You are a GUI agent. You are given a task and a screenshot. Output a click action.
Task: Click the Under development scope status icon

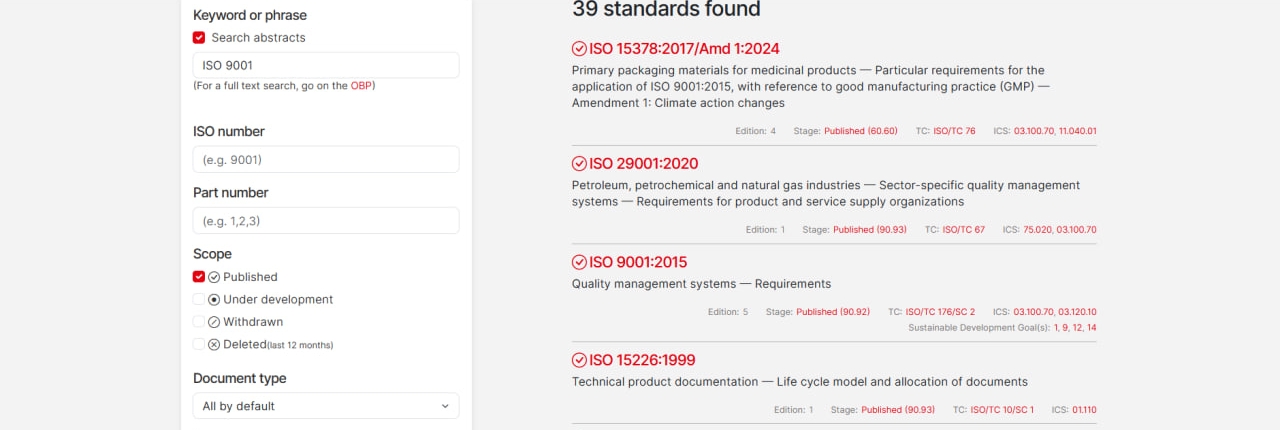tap(214, 300)
